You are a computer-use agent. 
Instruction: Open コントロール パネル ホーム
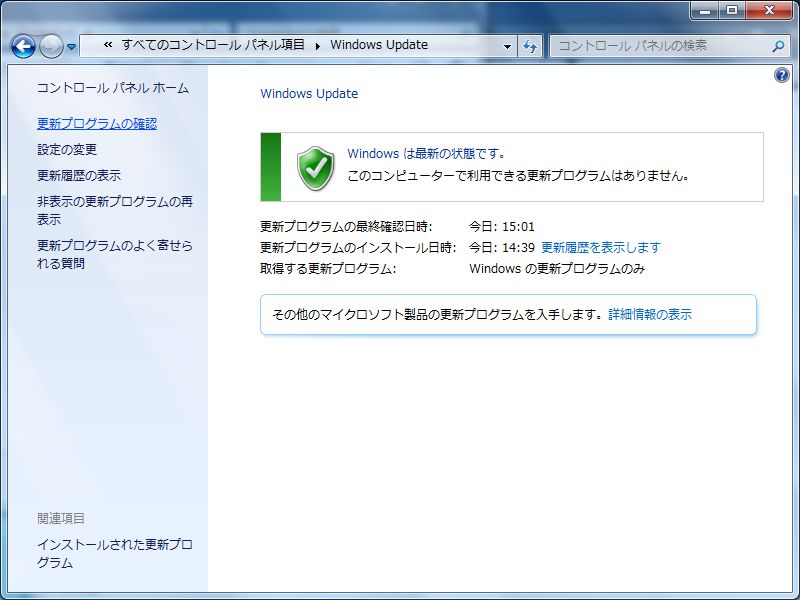(x=113, y=88)
